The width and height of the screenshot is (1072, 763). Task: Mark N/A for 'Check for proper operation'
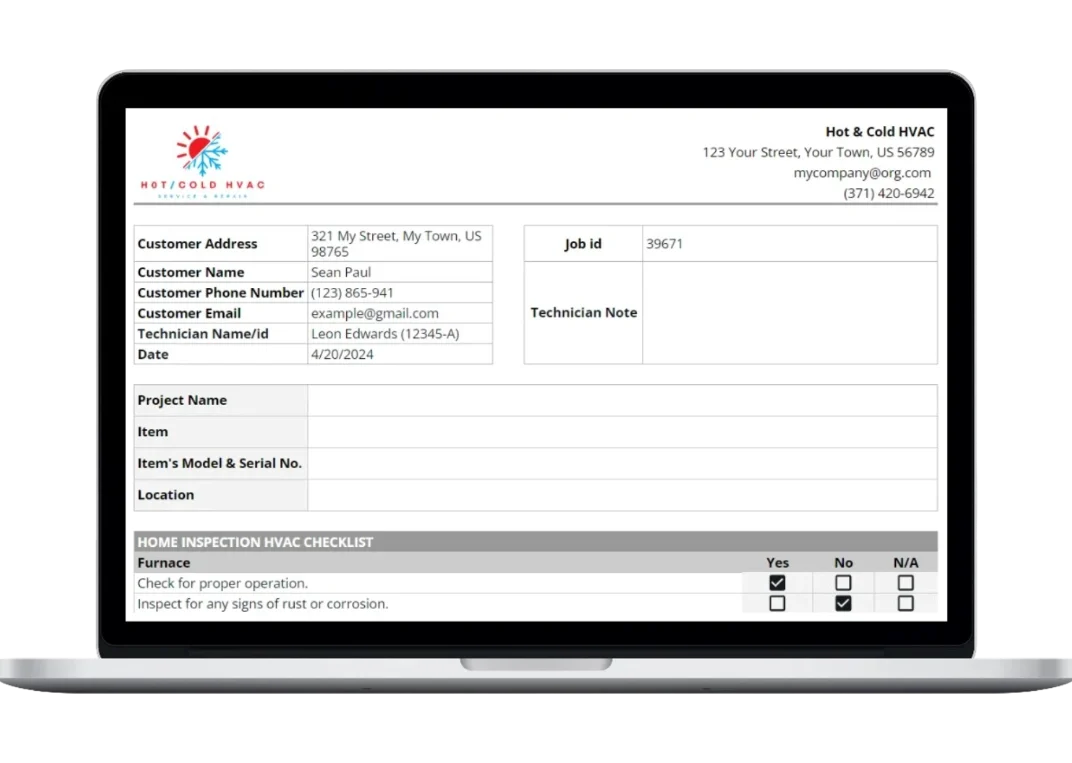[905, 583]
